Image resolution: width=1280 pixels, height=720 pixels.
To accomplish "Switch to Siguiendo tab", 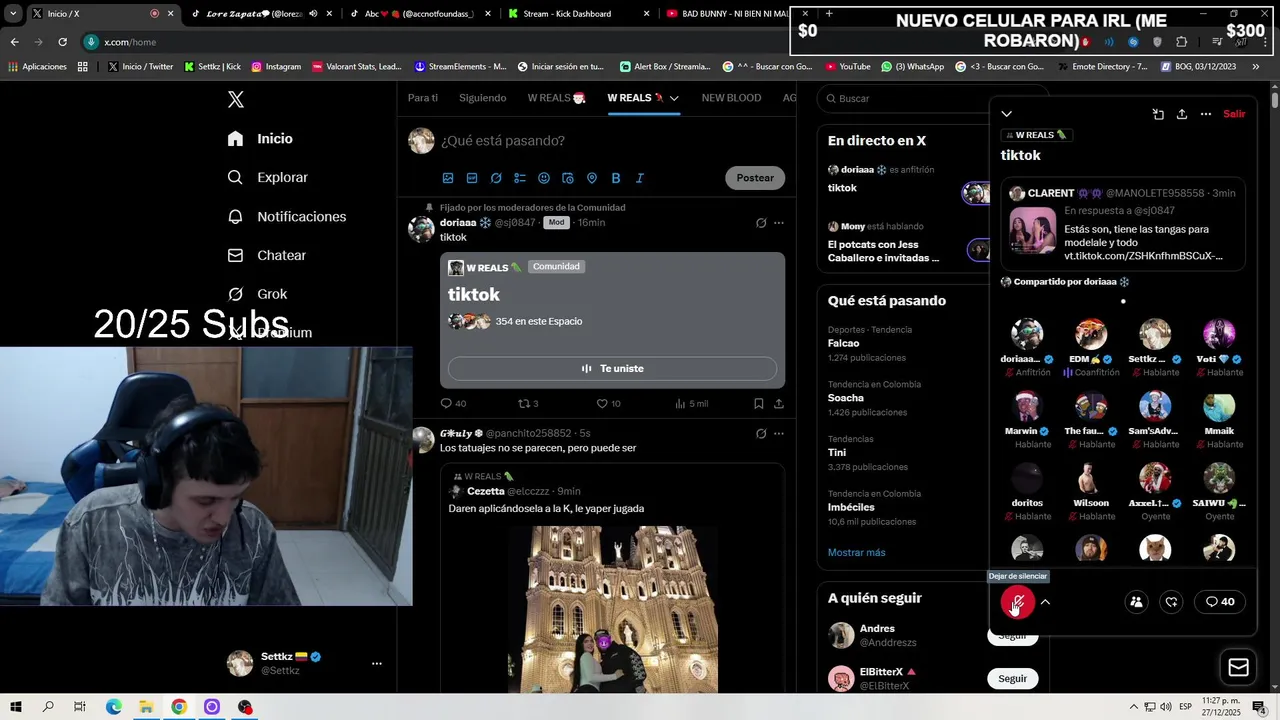I will pos(483,98).
